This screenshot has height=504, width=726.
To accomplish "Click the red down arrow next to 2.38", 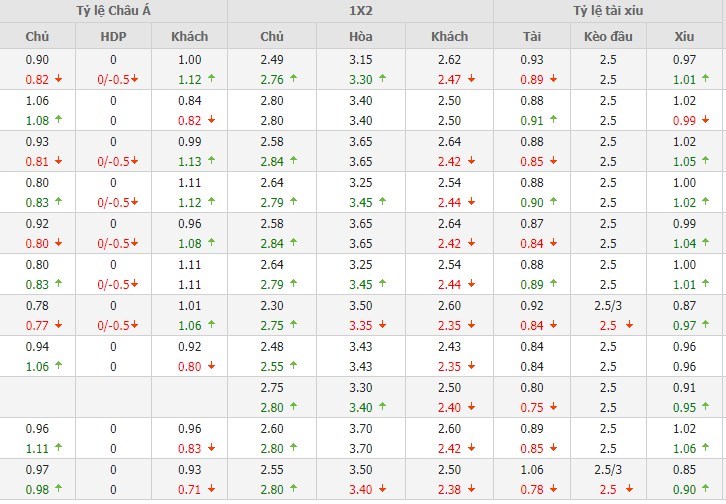I will pos(471,488).
